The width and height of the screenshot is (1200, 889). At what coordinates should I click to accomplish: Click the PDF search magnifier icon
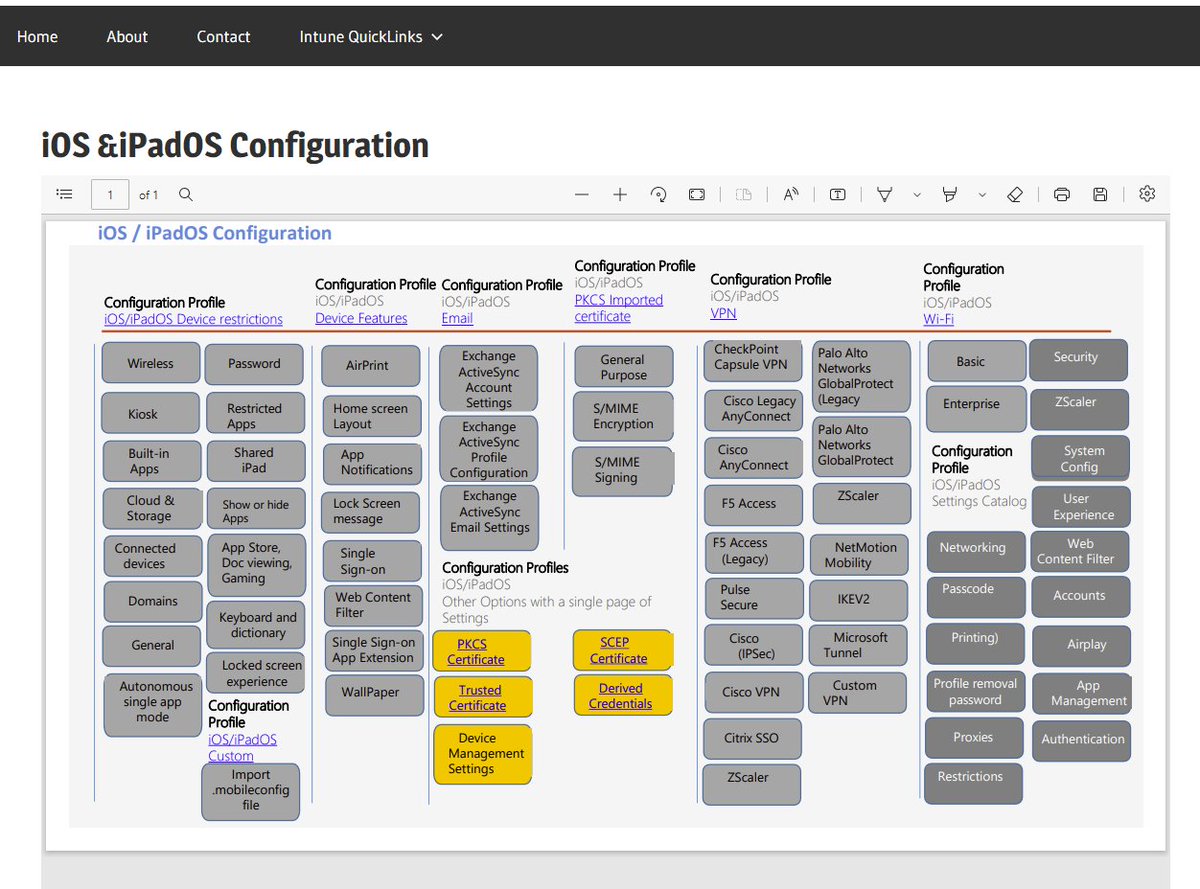point(185,195)
